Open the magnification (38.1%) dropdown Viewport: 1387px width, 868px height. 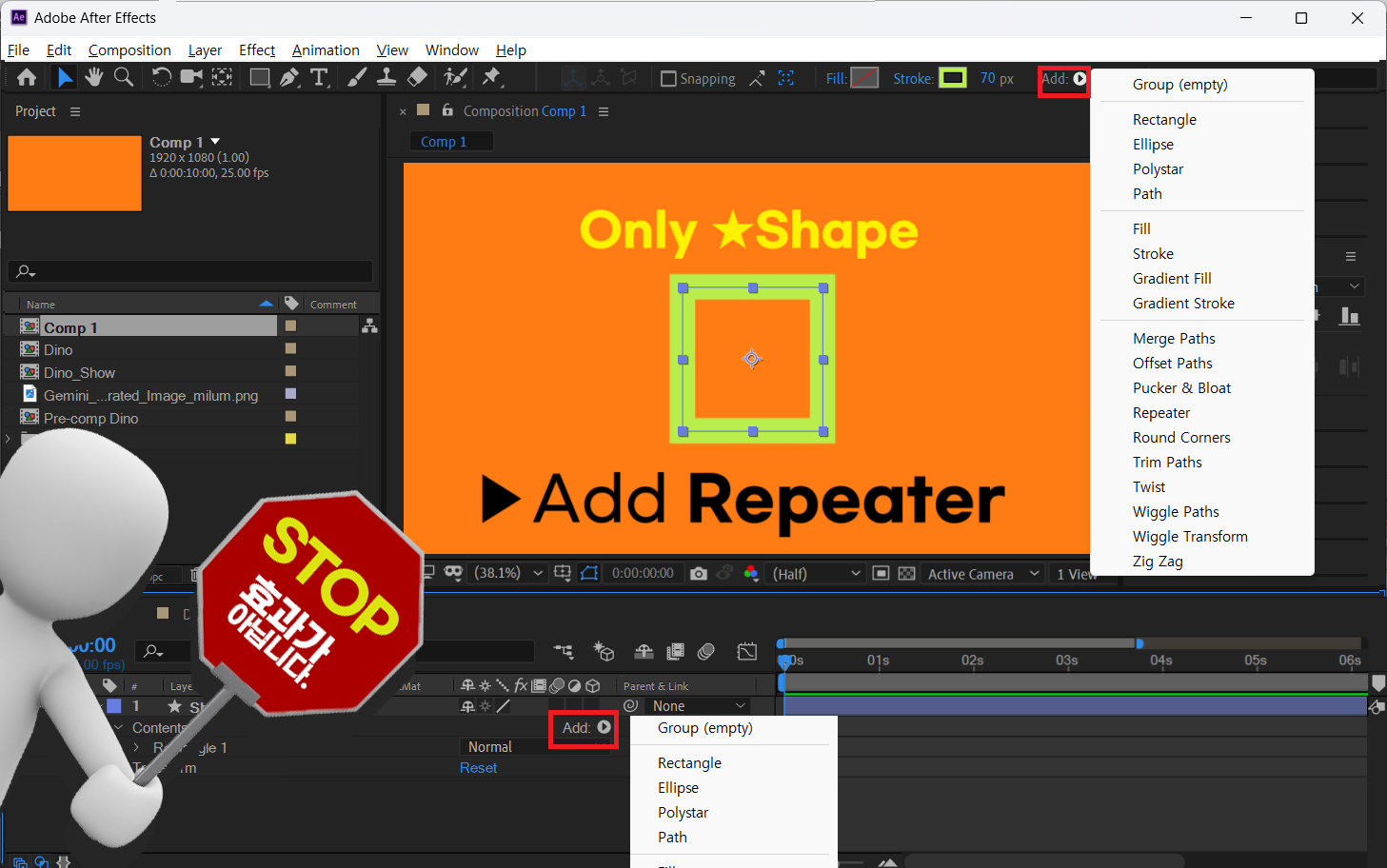coord(509,573)
